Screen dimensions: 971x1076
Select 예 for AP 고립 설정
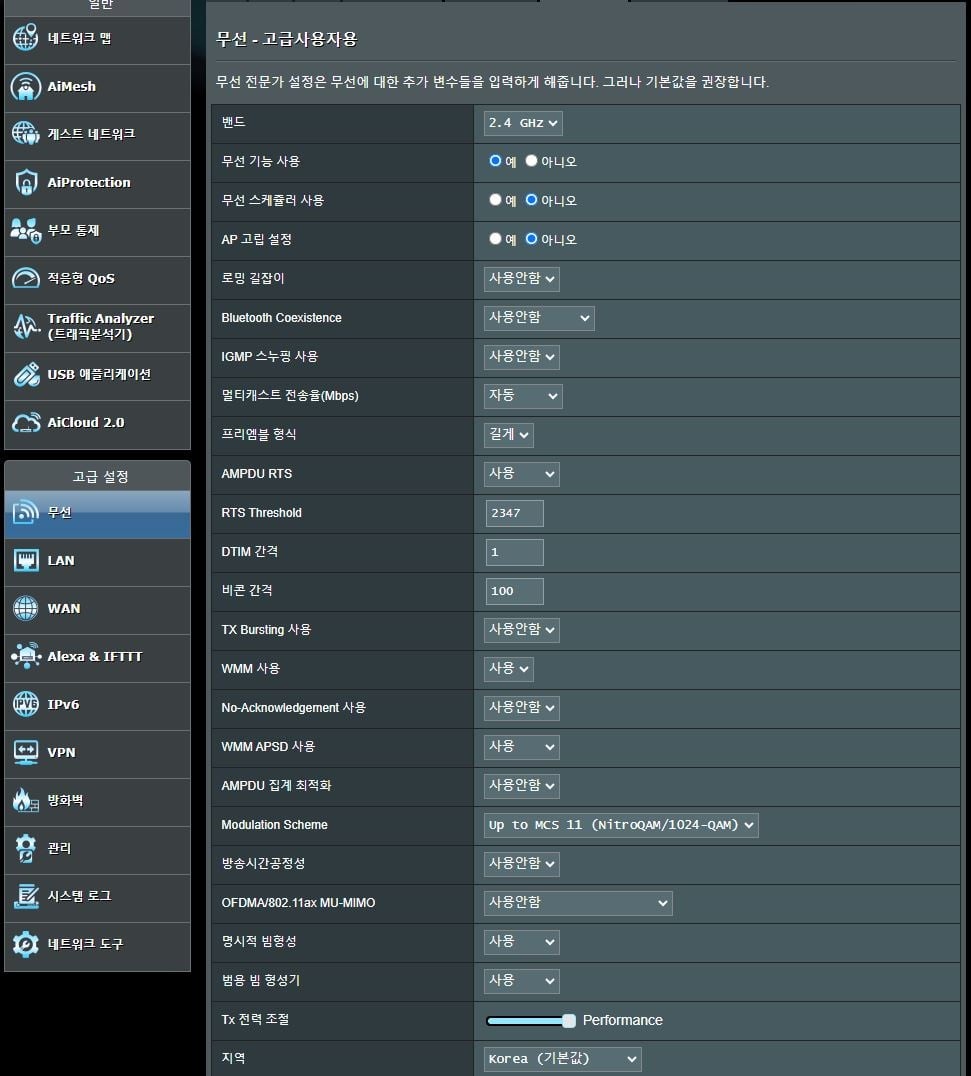(x=495, y=239)
